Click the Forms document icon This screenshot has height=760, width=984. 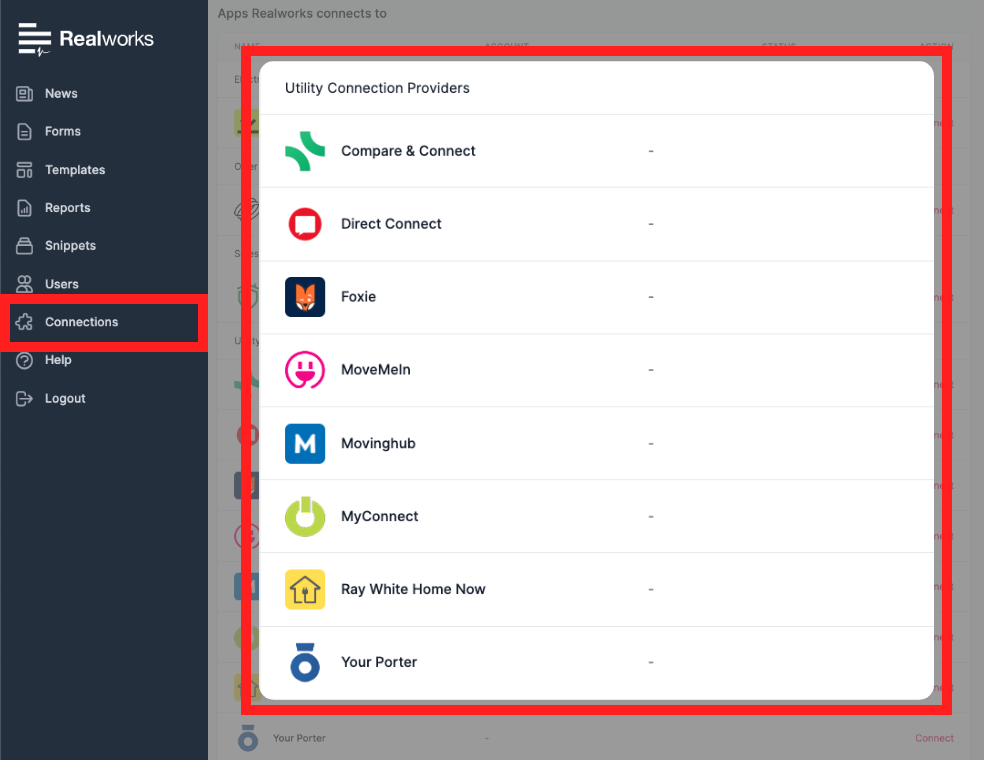24,131
